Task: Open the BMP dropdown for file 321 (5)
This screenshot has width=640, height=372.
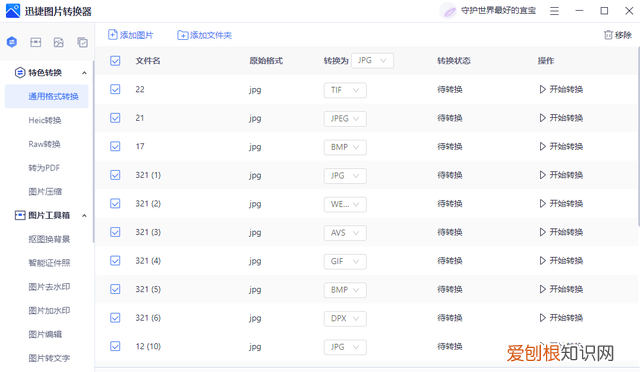Action: [345, 290]
